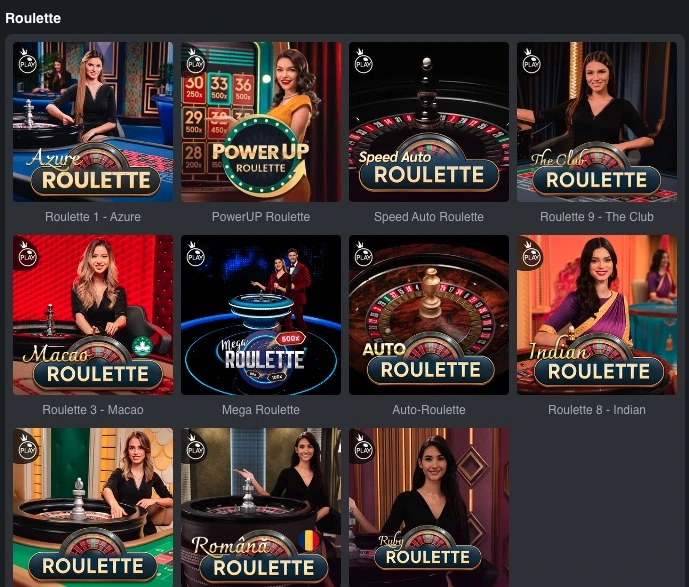
Task: Click the Pragmatic Play icon on PowerUP tile
Action: click(x=195, y=62)
